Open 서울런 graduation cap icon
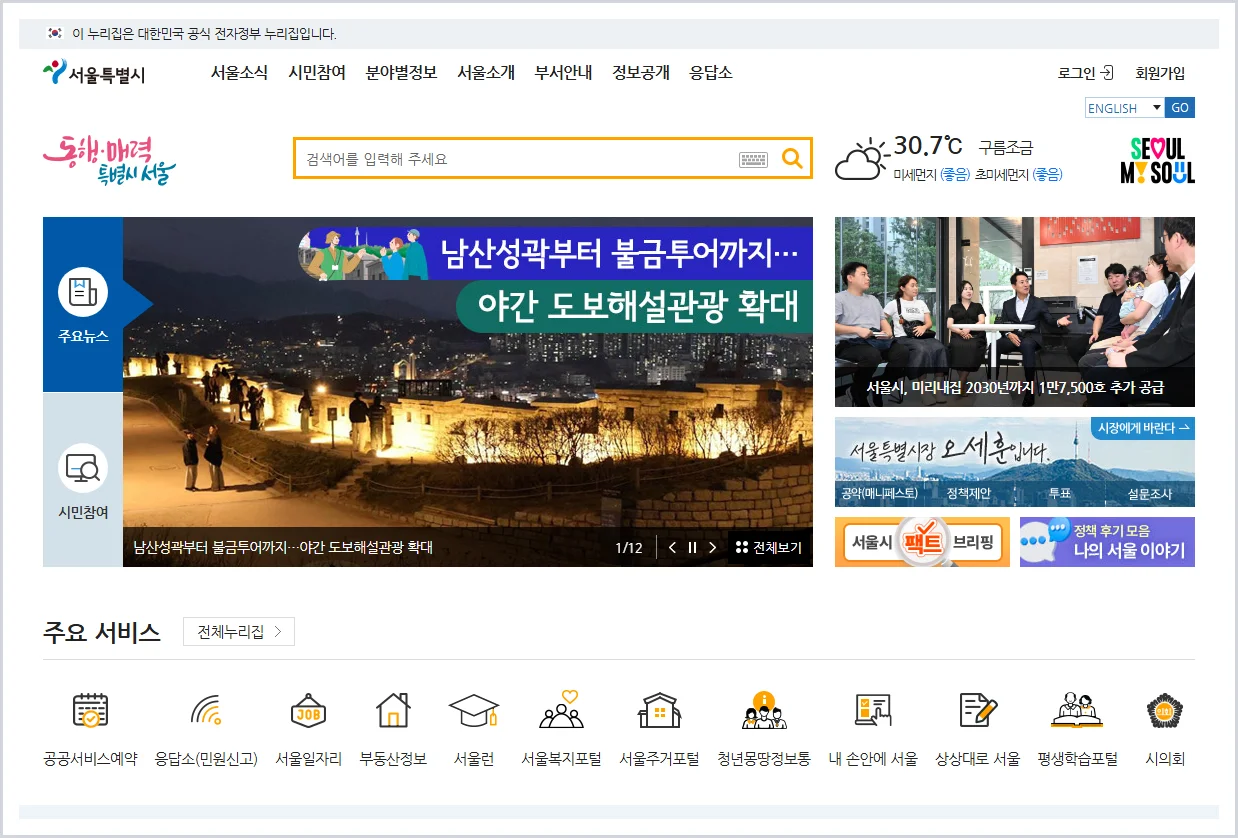 click(473, 710)
